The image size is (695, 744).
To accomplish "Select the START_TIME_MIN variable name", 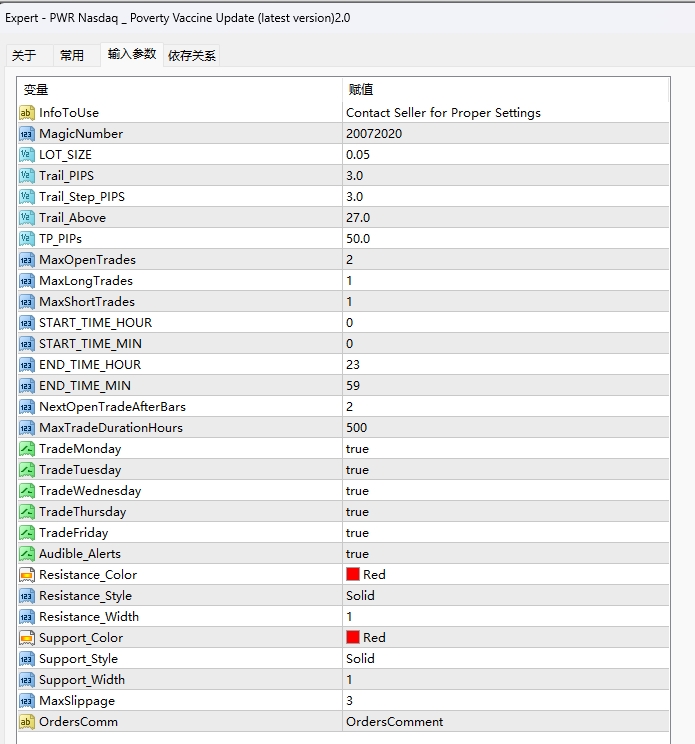I will (x=90, y=344).
